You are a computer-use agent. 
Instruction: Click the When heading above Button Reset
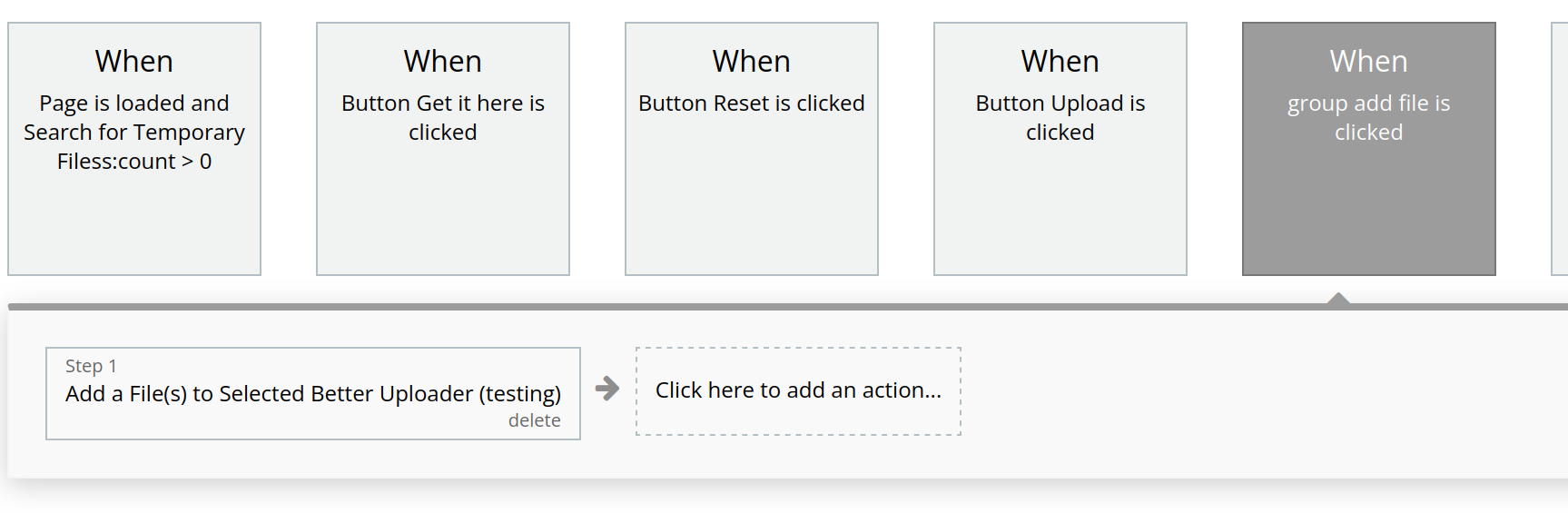click(x=752, y=62)
